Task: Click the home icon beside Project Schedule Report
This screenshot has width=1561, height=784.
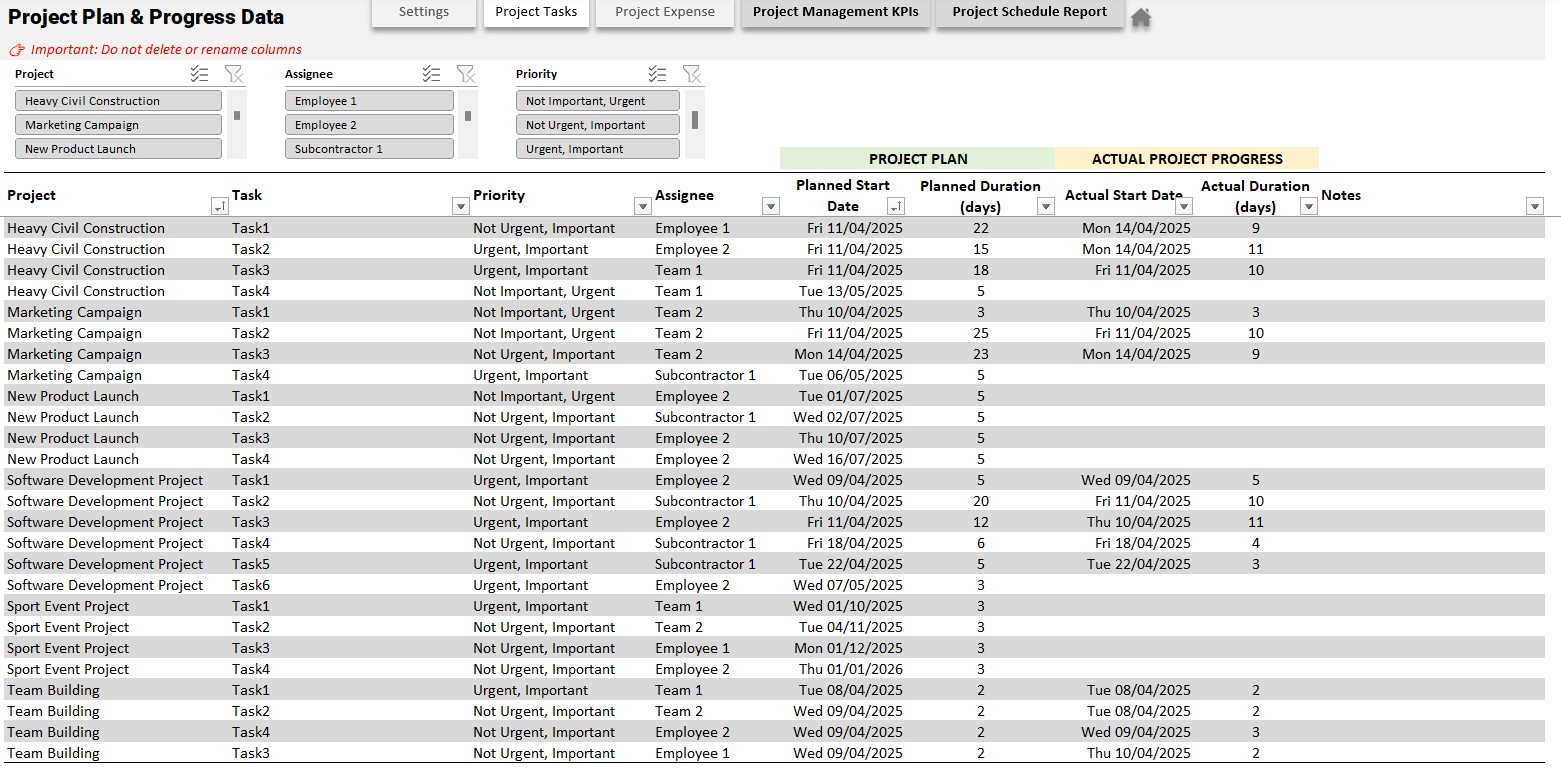Action: [1141, 17]
